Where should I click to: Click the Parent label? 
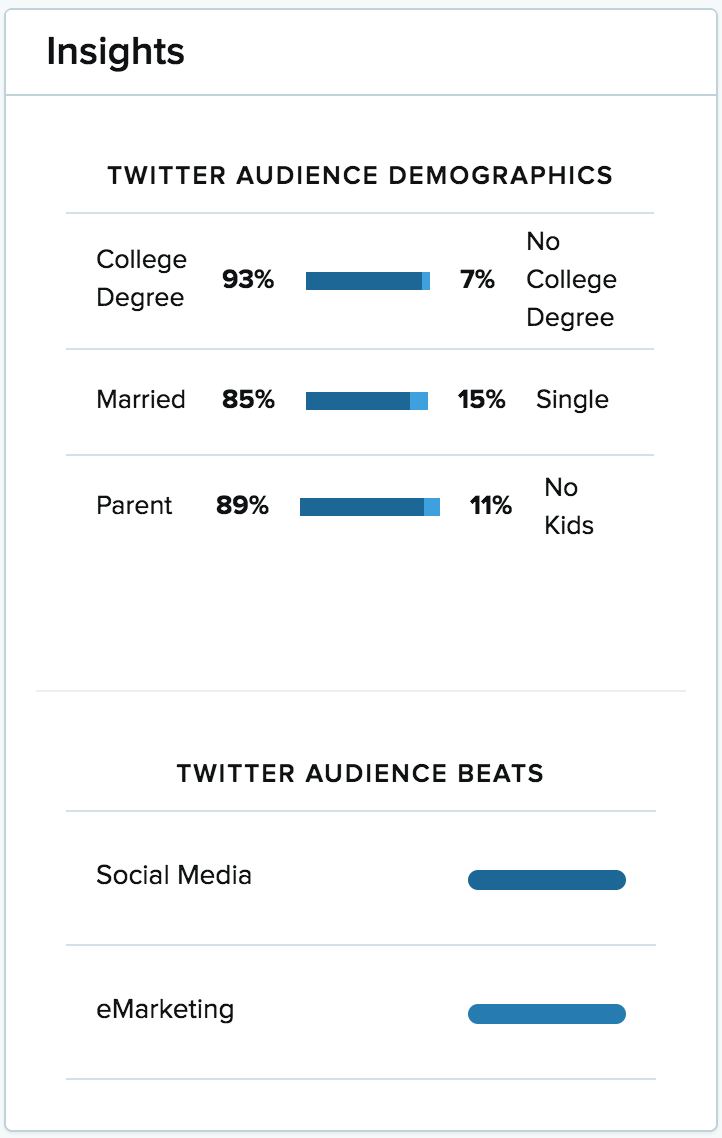click(134, 505)
